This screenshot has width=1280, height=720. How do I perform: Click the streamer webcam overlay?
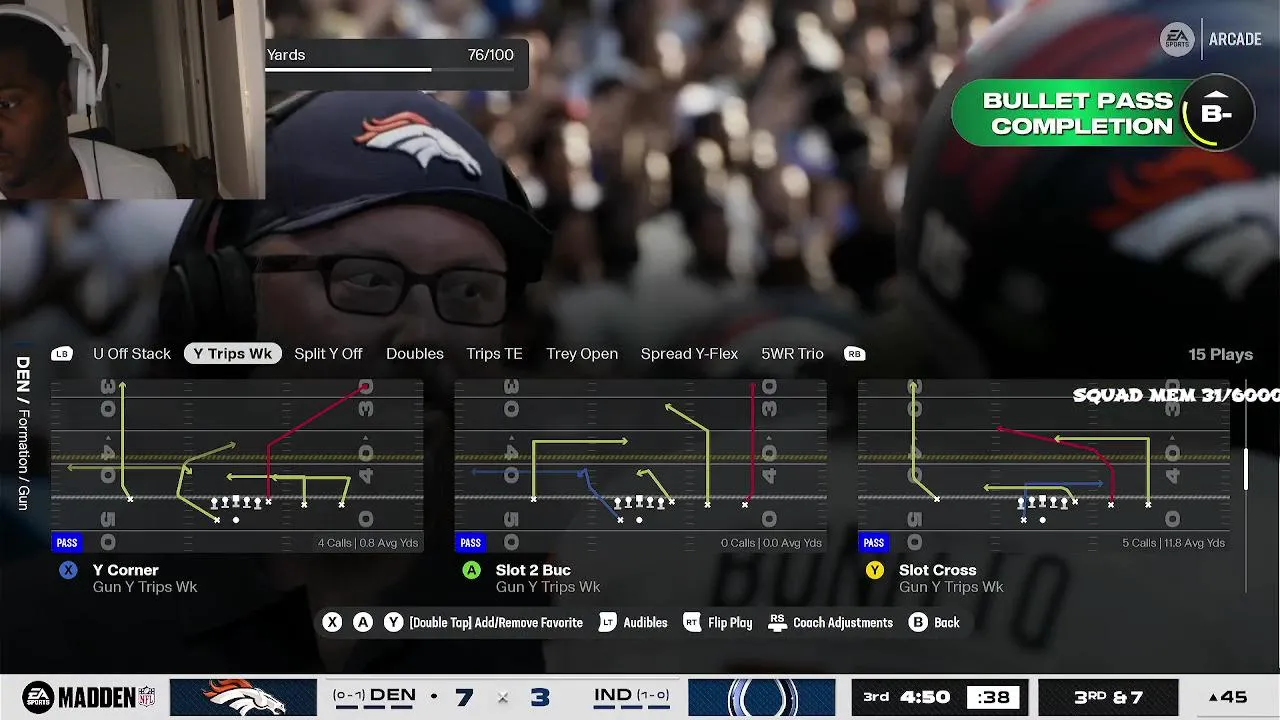pyautogui.click(x=132, y=99)
